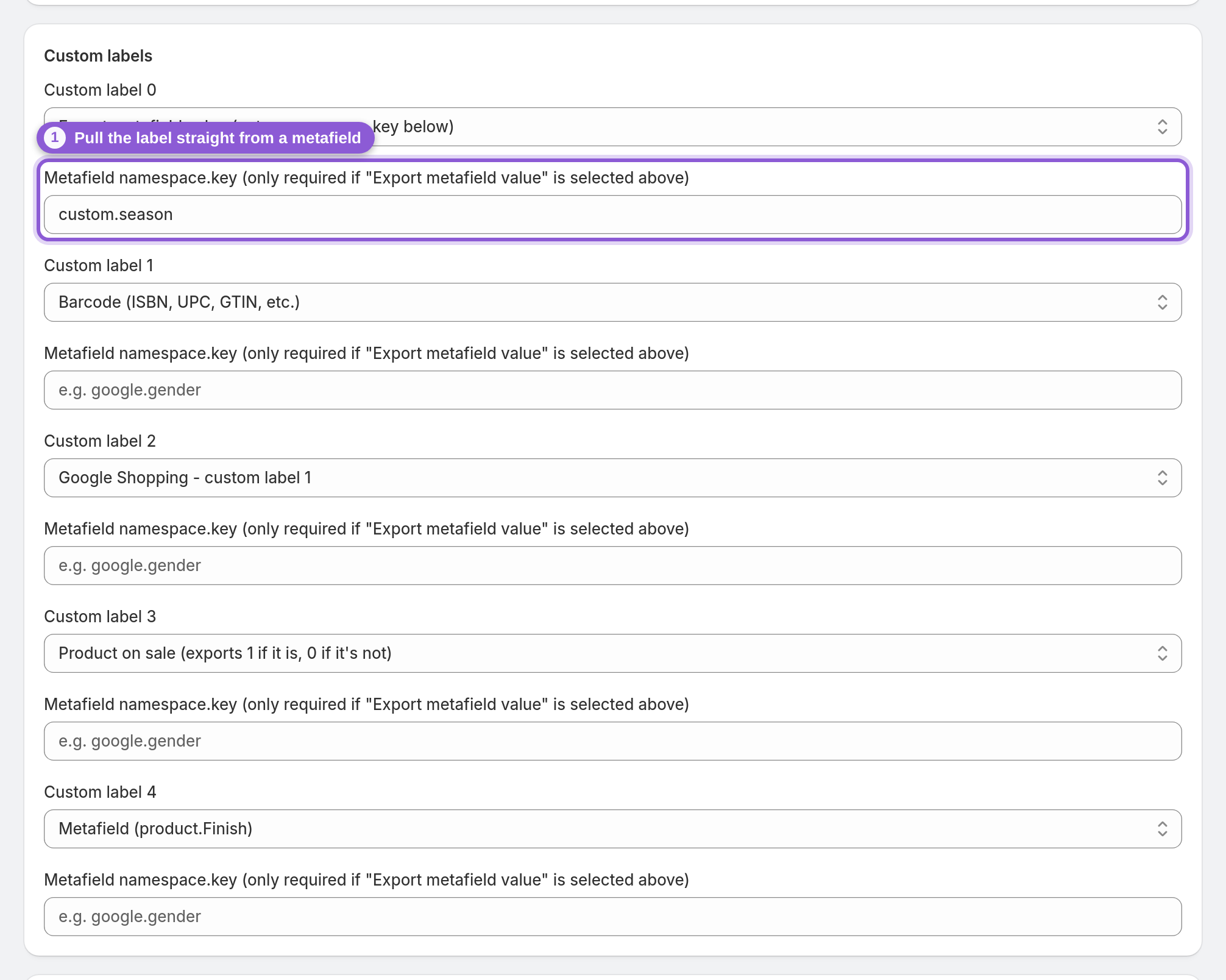Click the Custom label 1 dropdown arrows icon
The height and width of the screenshot is (980, 1226).
tap(1162, 302)
